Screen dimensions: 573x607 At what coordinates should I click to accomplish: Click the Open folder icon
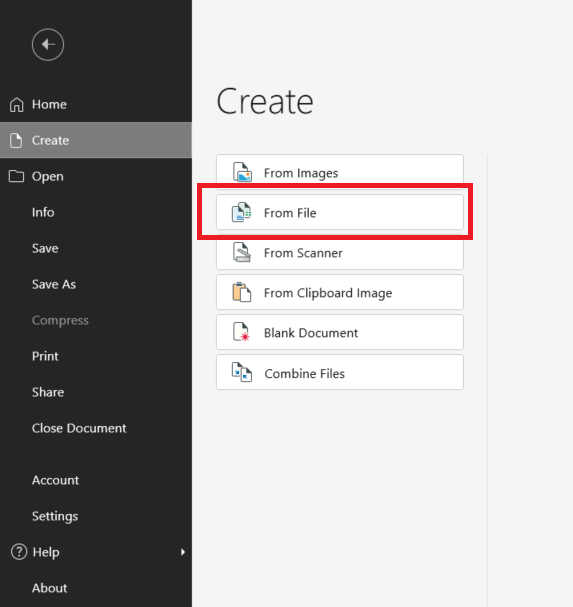coord(16,176)
